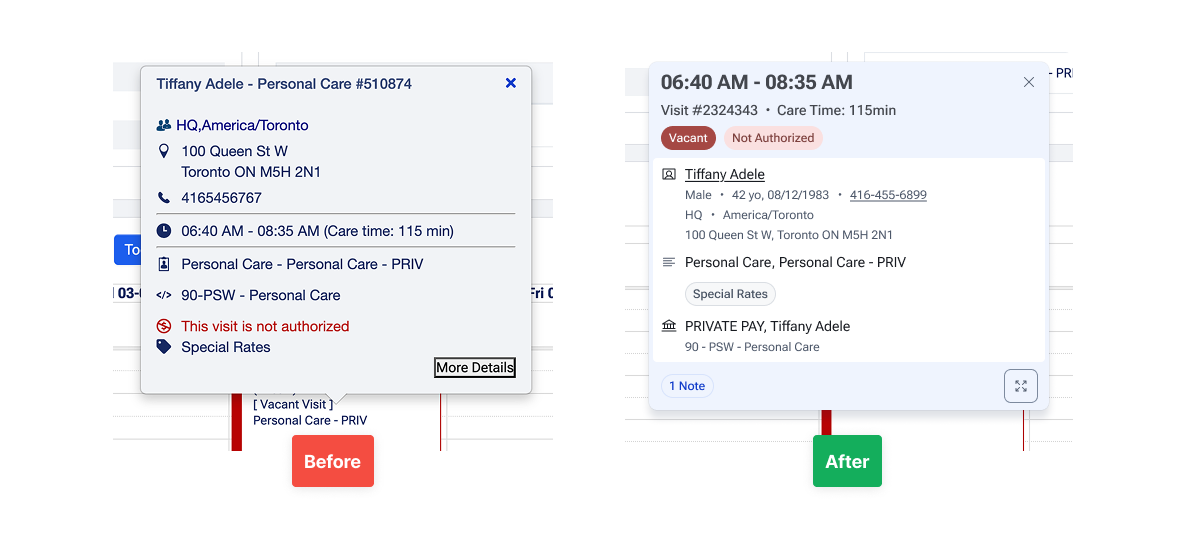This screenshot has height=549, width=1186.
Task: Click the phone number 416-455-6899 link
Action: click(x=888, y=195)
